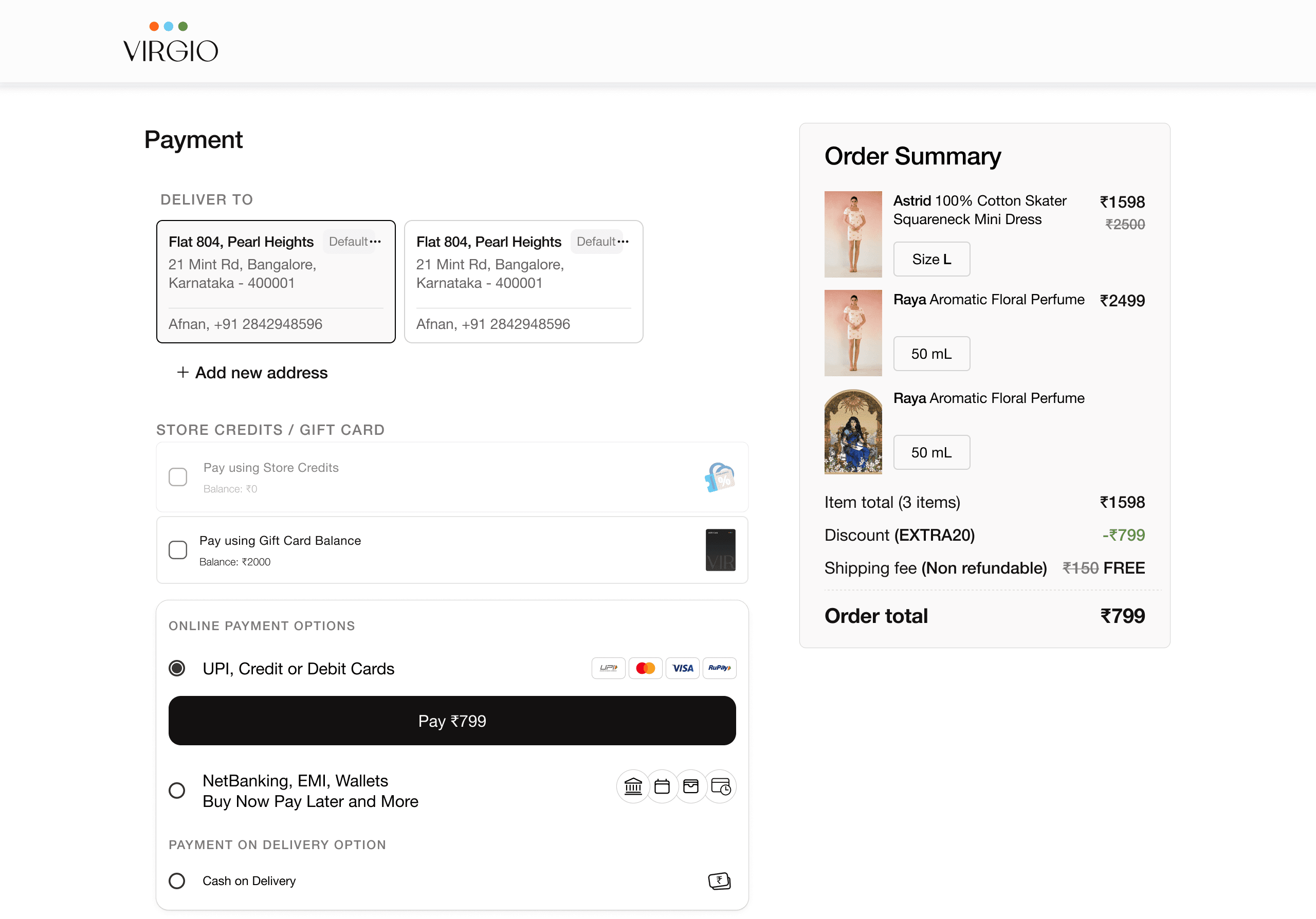Screen dimensions: 1316x919
Task: Click the store credits coupon icon
Action: click(x=720, y=477)
